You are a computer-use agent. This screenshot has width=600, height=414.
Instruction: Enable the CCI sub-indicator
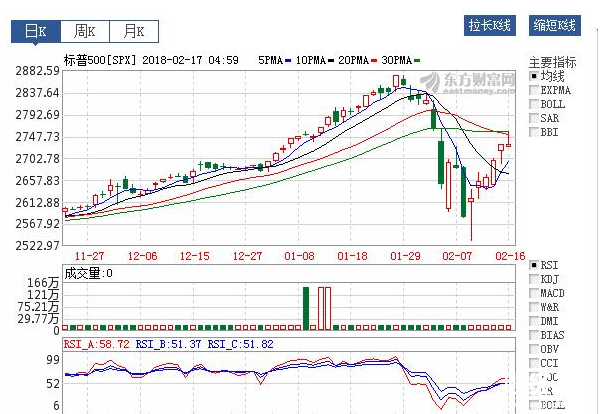click(545, 363)
